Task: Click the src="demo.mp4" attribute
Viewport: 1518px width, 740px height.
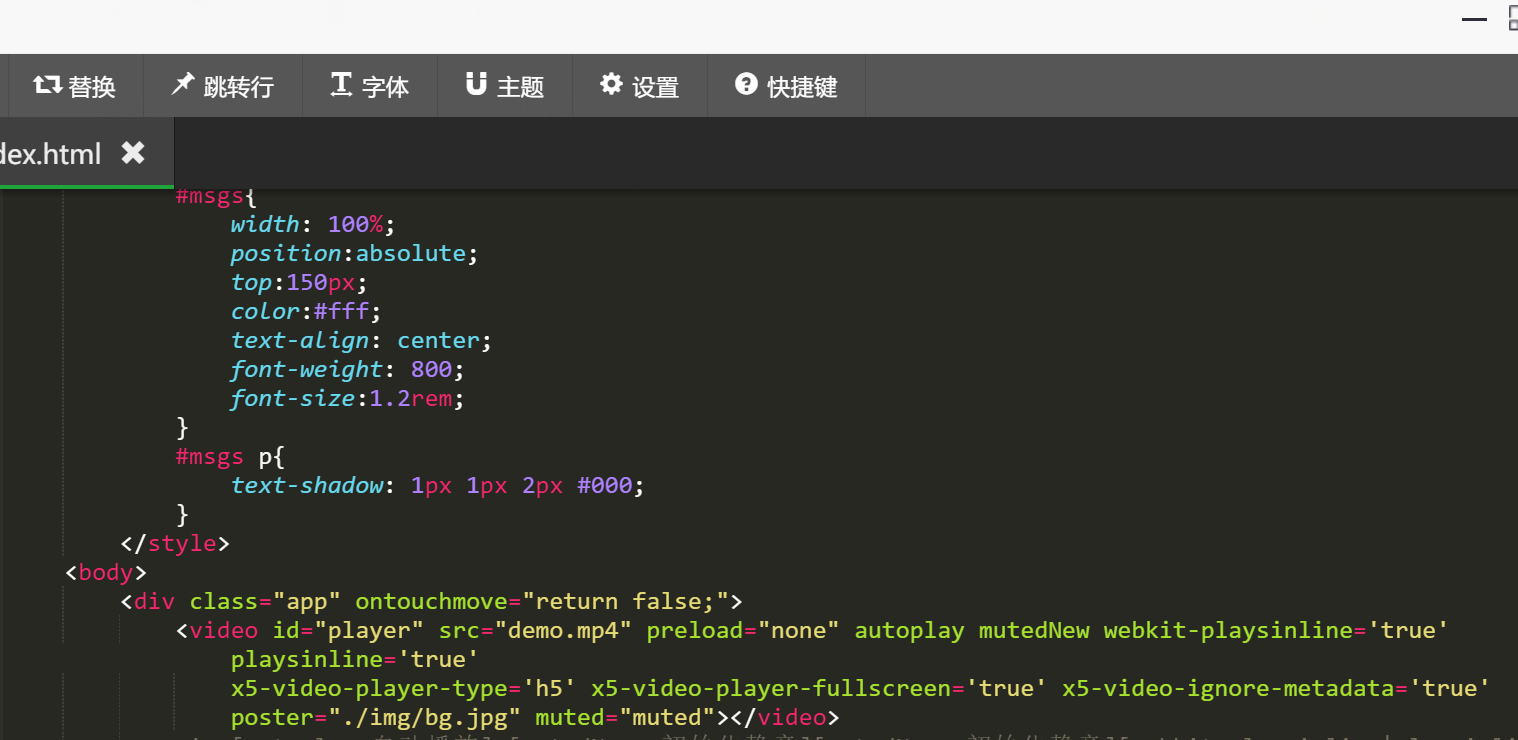Action: tap(535, 631)
